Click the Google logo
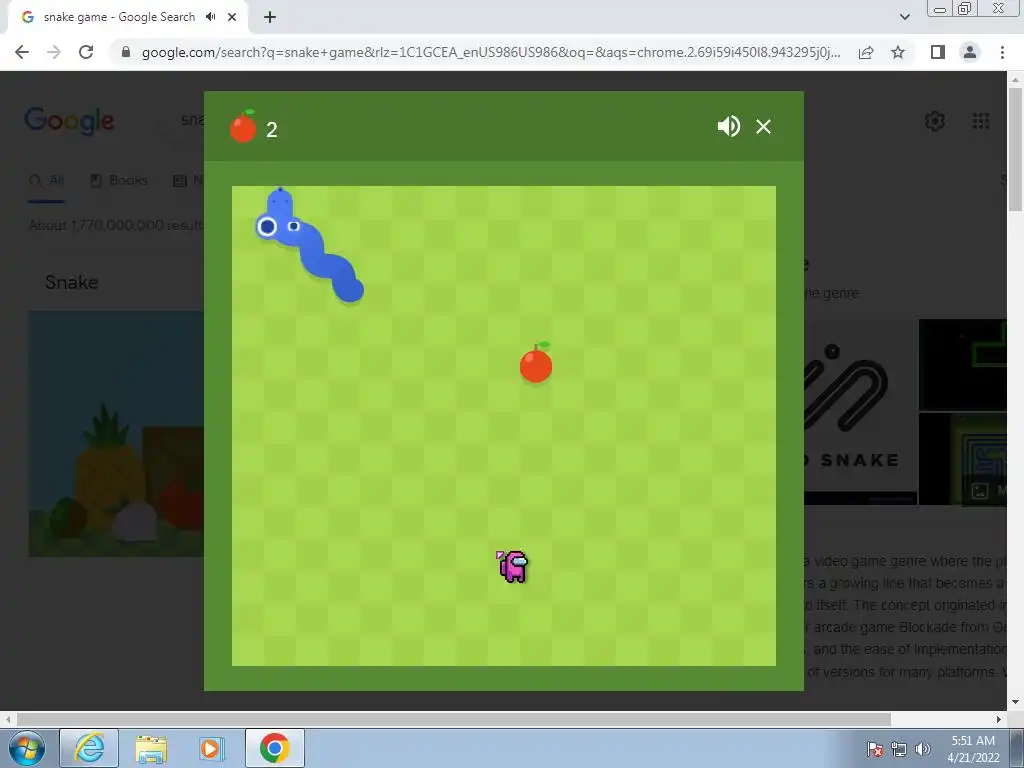 tap(69, 121)
